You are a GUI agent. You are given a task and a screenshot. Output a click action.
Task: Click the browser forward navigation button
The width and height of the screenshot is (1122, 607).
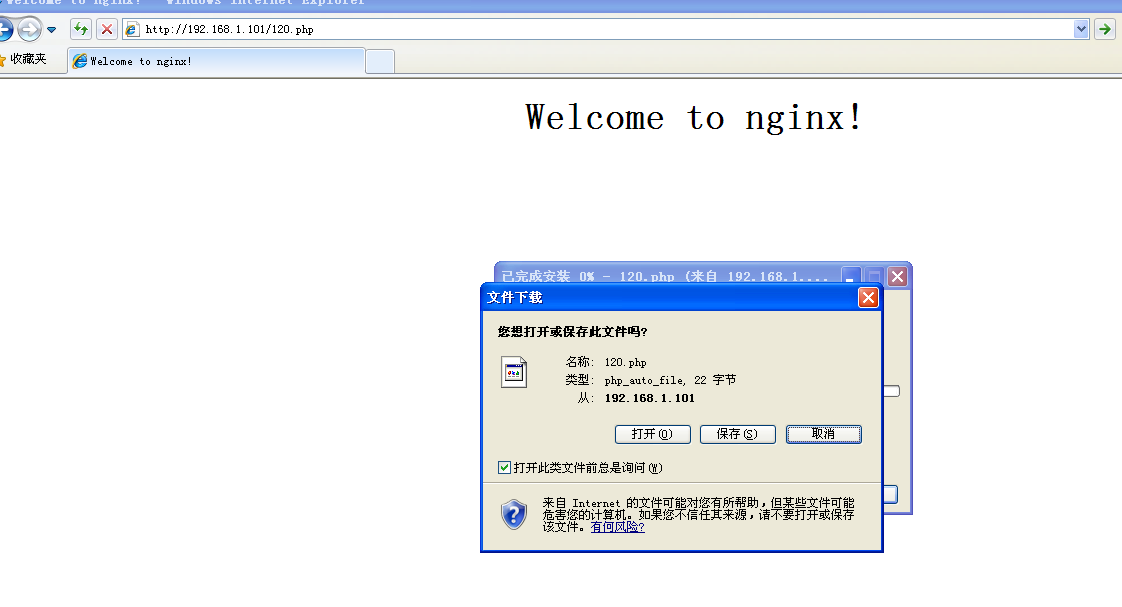[x=29, y=29]
